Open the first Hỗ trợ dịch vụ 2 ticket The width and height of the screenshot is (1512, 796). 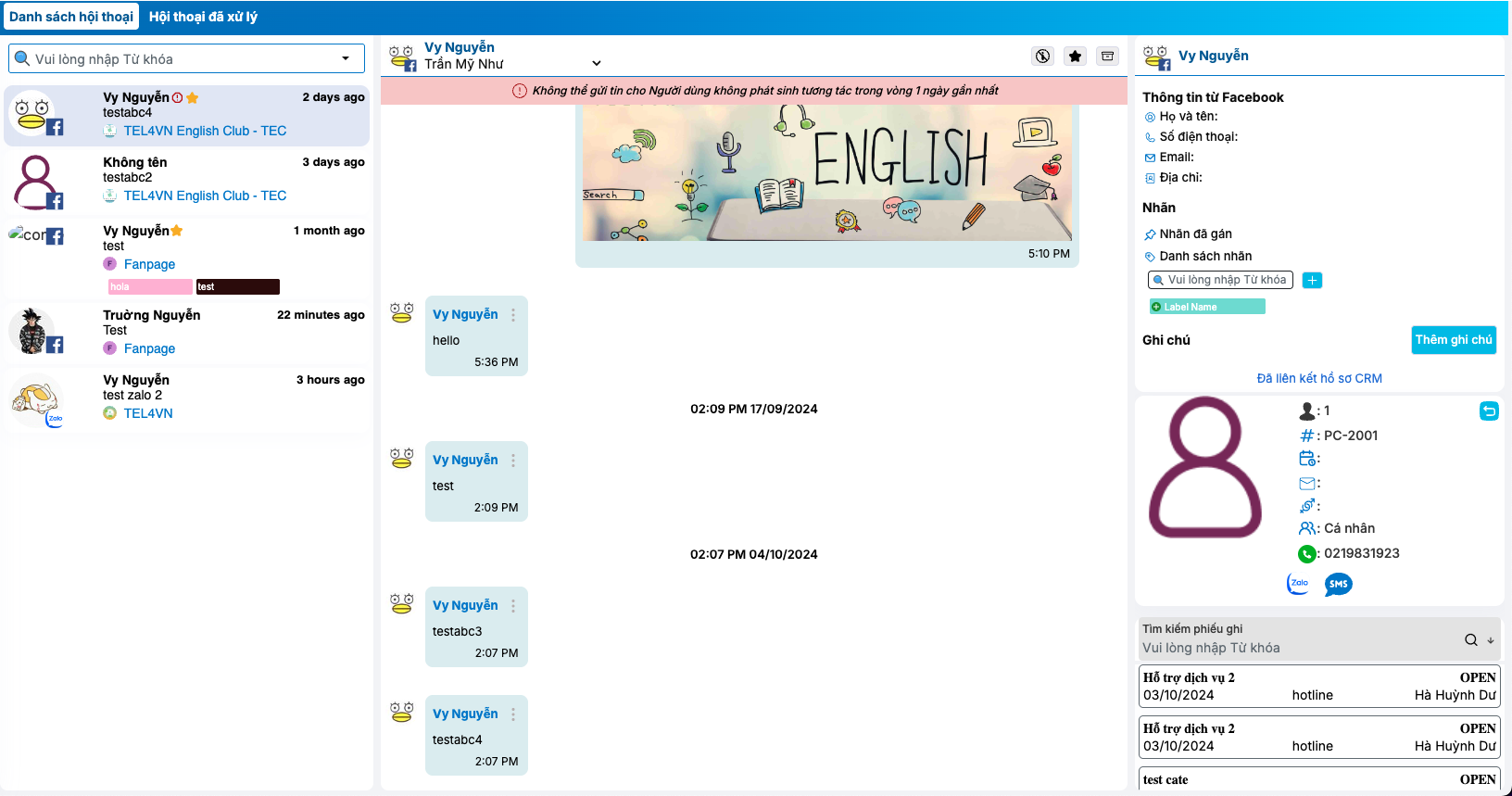tap(1319, 687)
